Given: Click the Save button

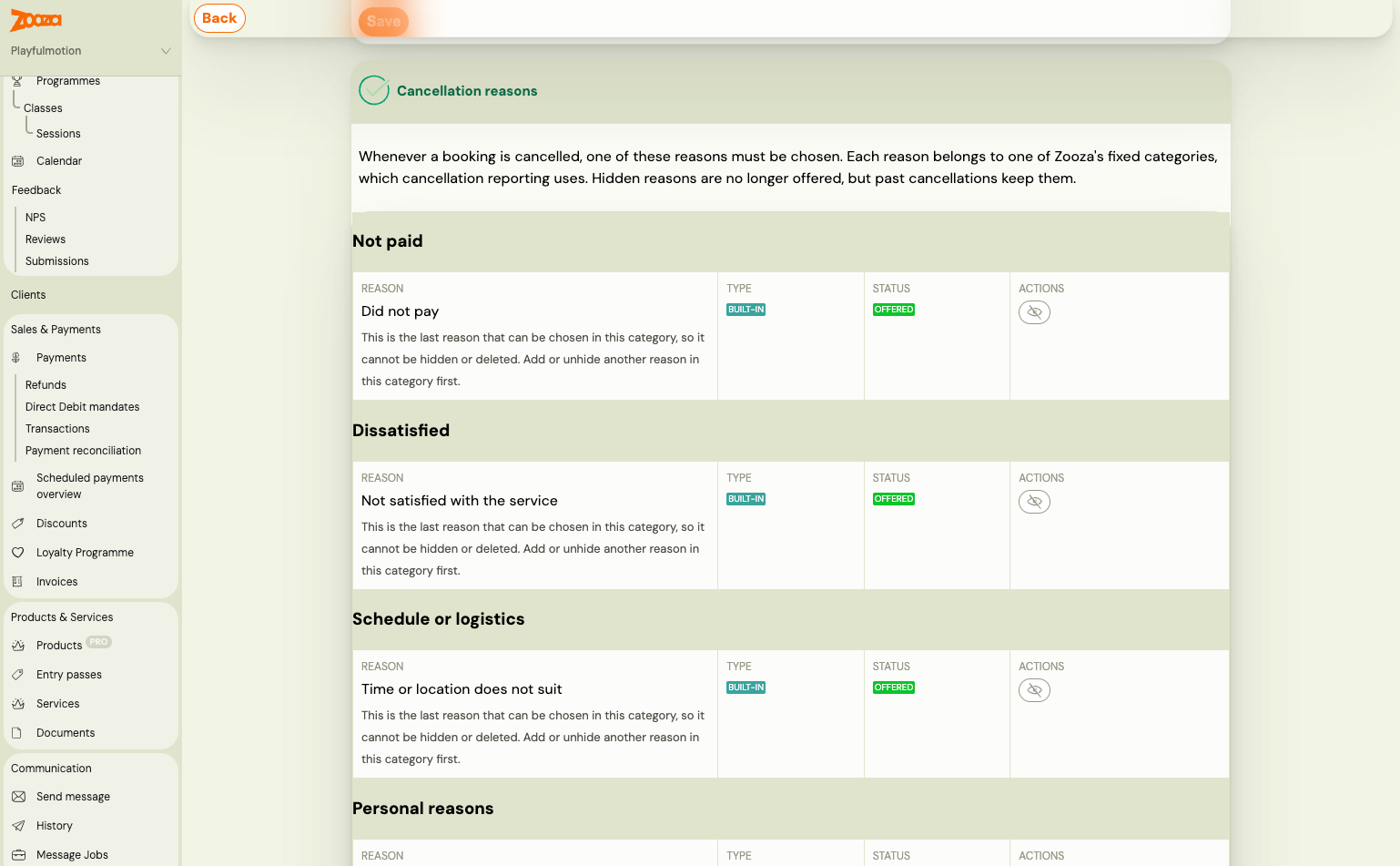Looking at the screenshot, I should coord(383,21).
